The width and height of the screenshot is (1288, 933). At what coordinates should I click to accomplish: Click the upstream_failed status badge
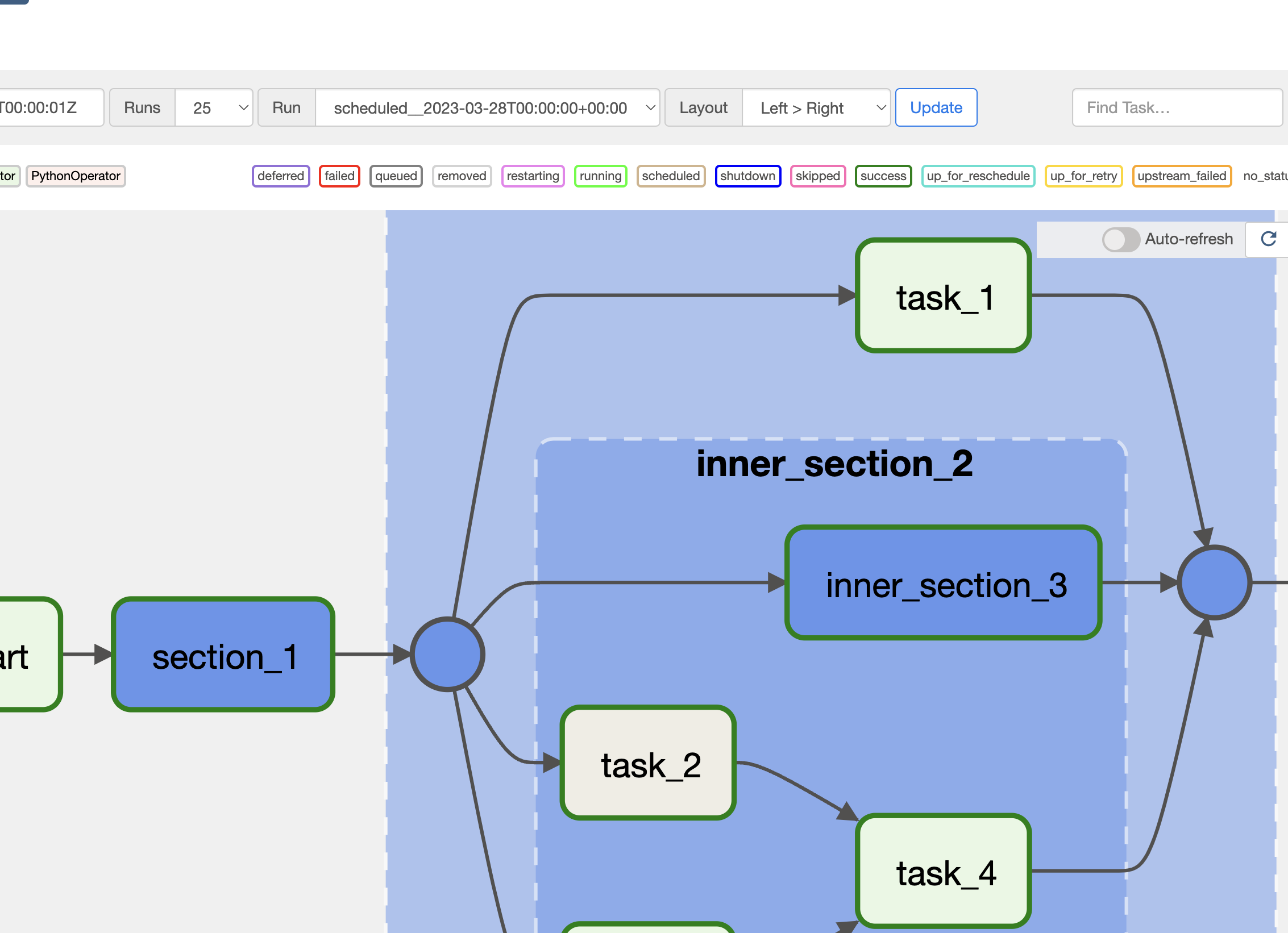click(x=1181, y=176)
